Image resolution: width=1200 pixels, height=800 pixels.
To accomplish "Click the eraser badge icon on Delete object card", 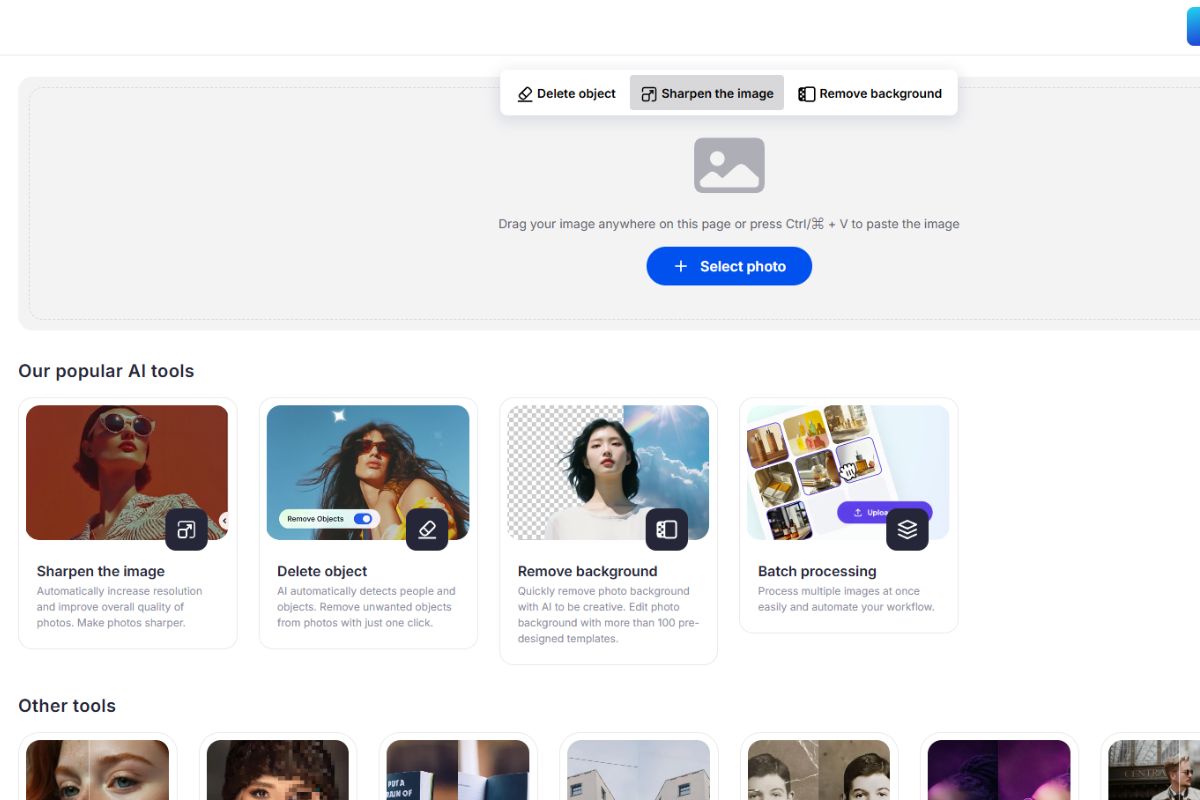I will pos(427,529).
